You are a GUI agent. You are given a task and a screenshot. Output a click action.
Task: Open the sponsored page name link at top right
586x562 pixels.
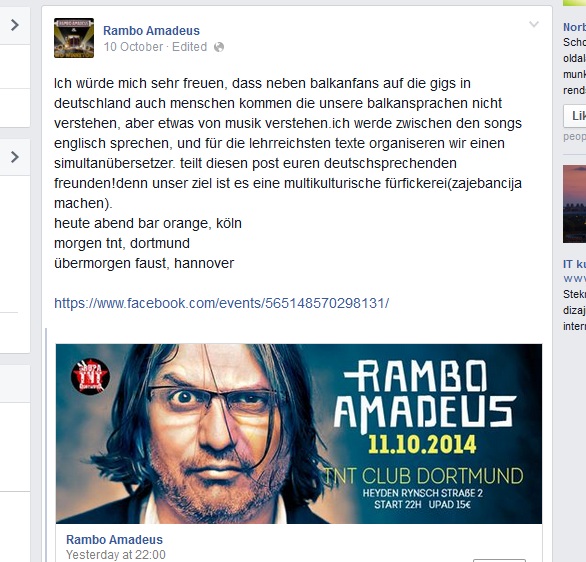(x=575, y=27)
